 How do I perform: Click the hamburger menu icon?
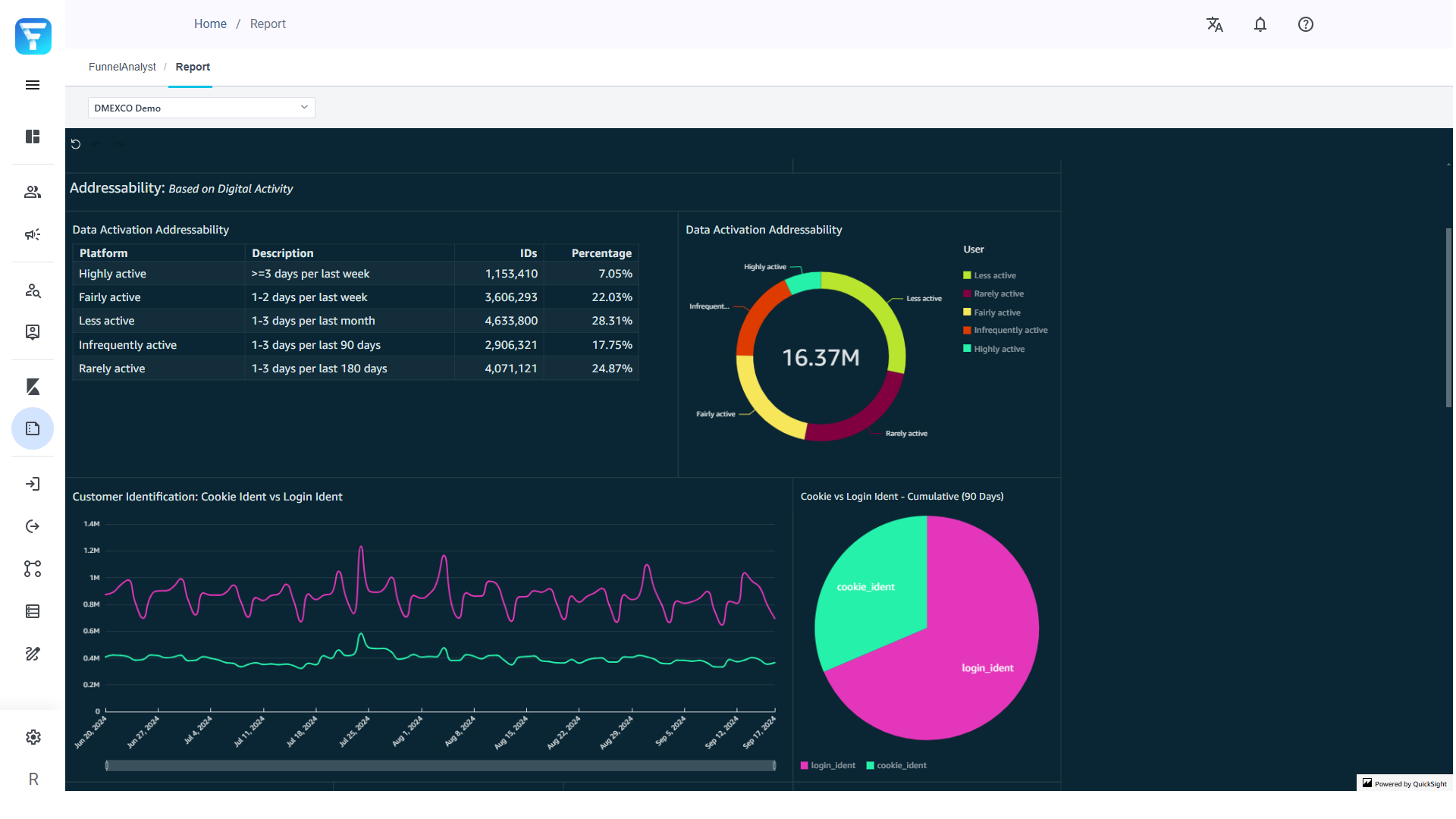(33, 85)
